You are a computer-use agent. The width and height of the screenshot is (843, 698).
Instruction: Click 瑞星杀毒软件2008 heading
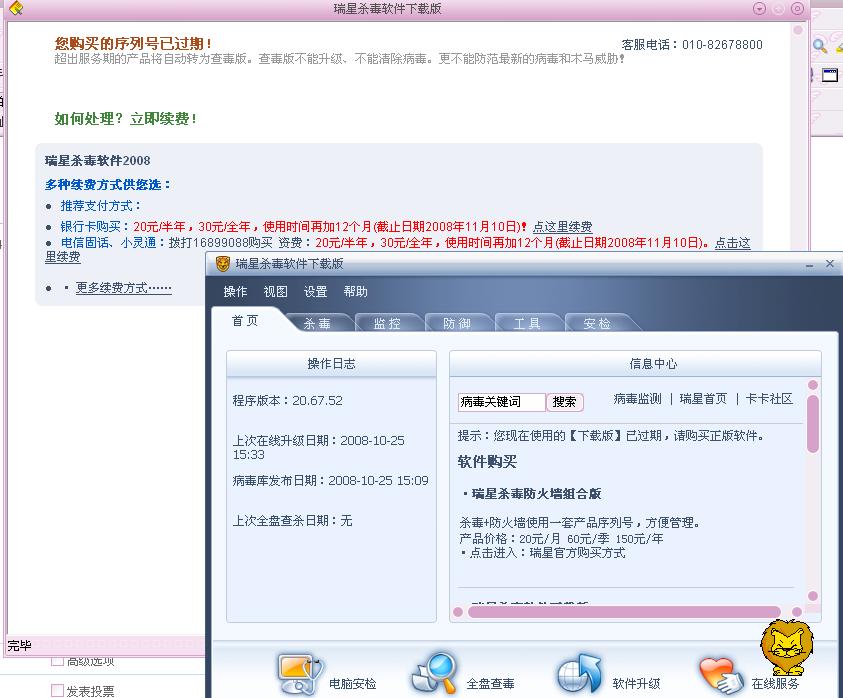(x=98, y=160)
